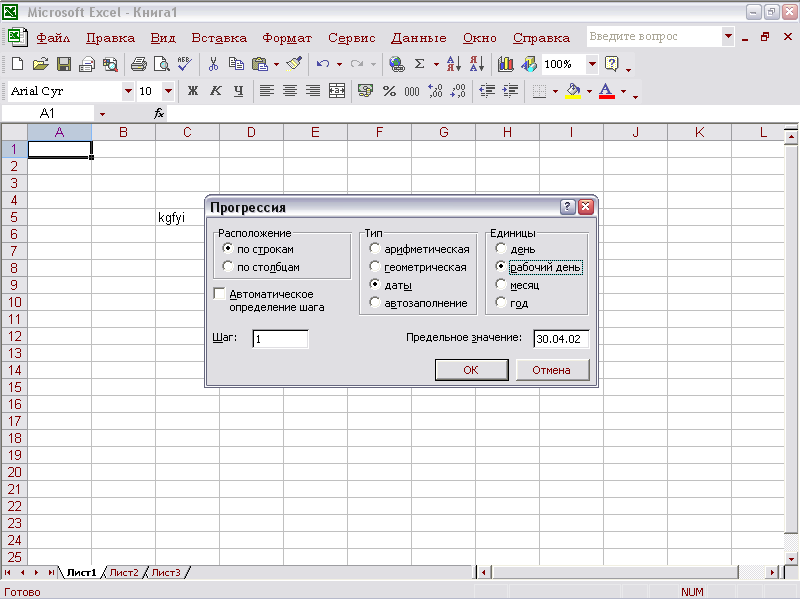Undo the last action
The height and width of the screenshot is (600, 800).
[x=322, y=64]
